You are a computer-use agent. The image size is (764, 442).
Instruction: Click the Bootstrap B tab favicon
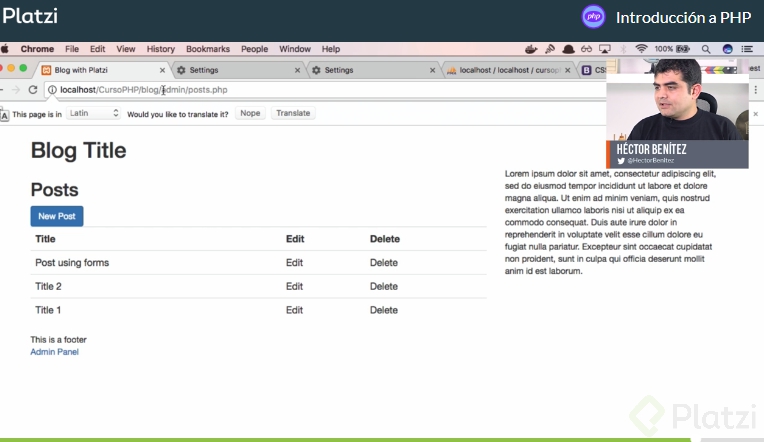[587, 70]
